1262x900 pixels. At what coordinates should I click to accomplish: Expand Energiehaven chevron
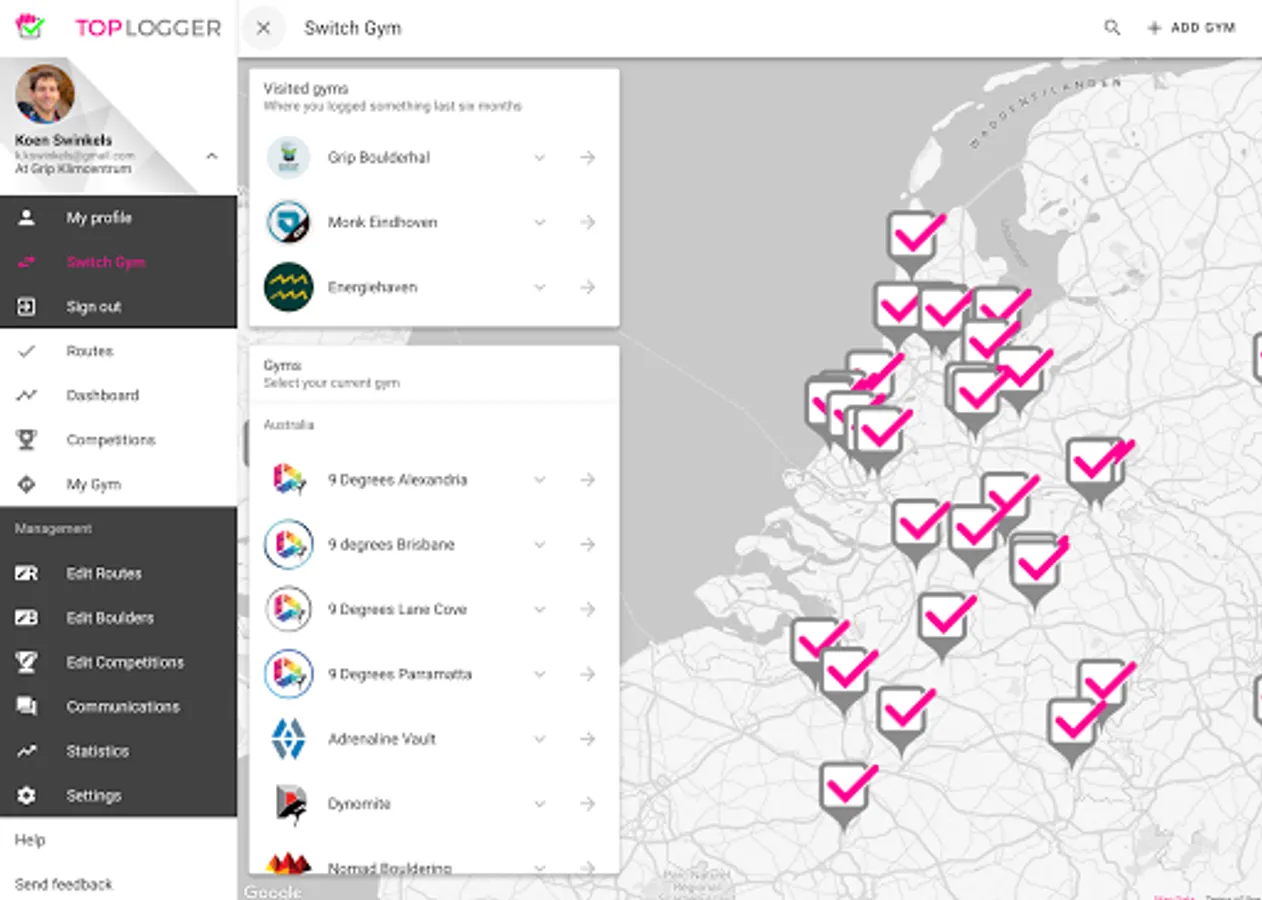(540, 287)
